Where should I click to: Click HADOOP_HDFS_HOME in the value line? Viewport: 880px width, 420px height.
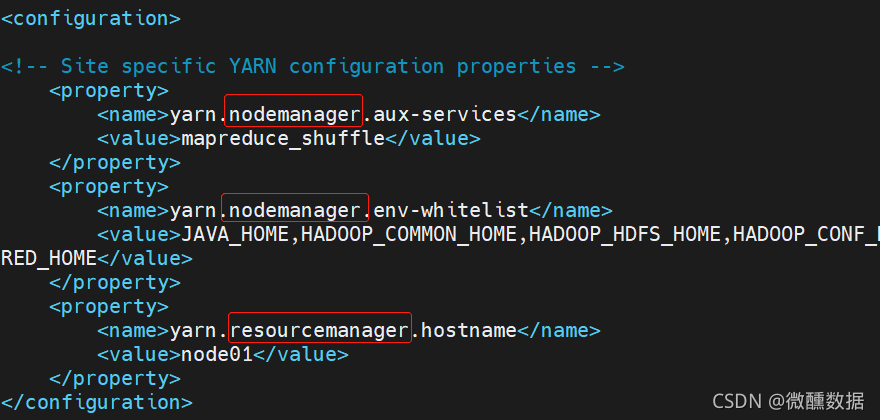coord(625,235)
